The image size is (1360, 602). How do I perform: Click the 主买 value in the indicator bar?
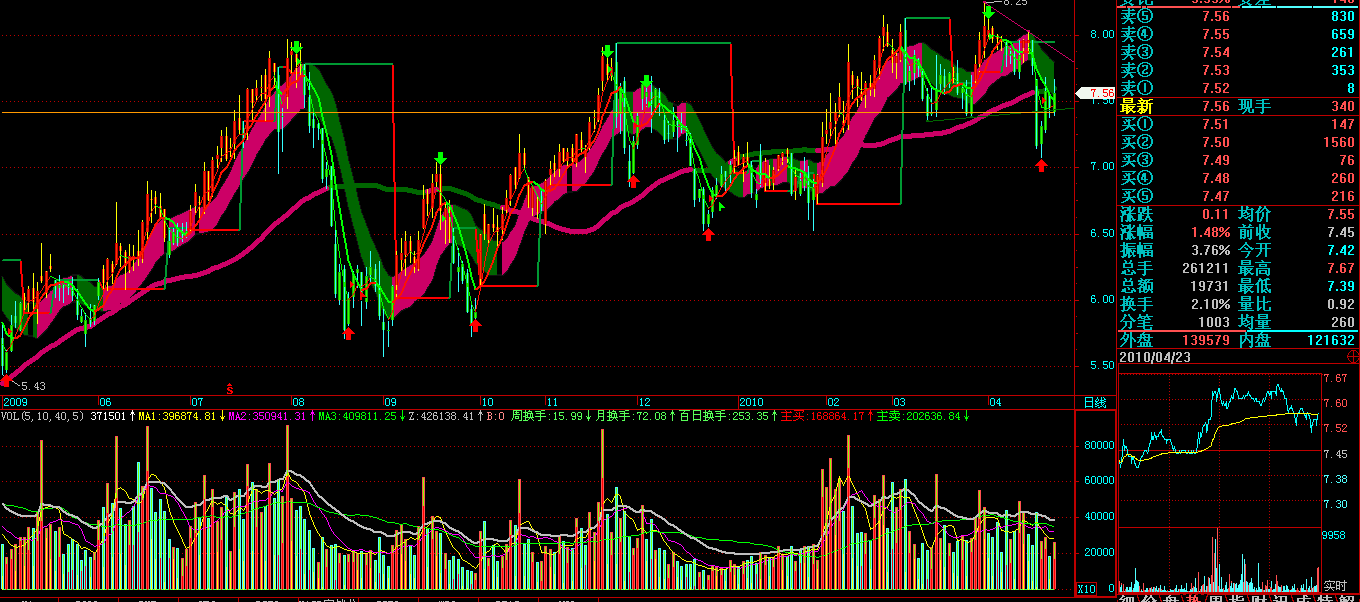[x=822, y=416]
